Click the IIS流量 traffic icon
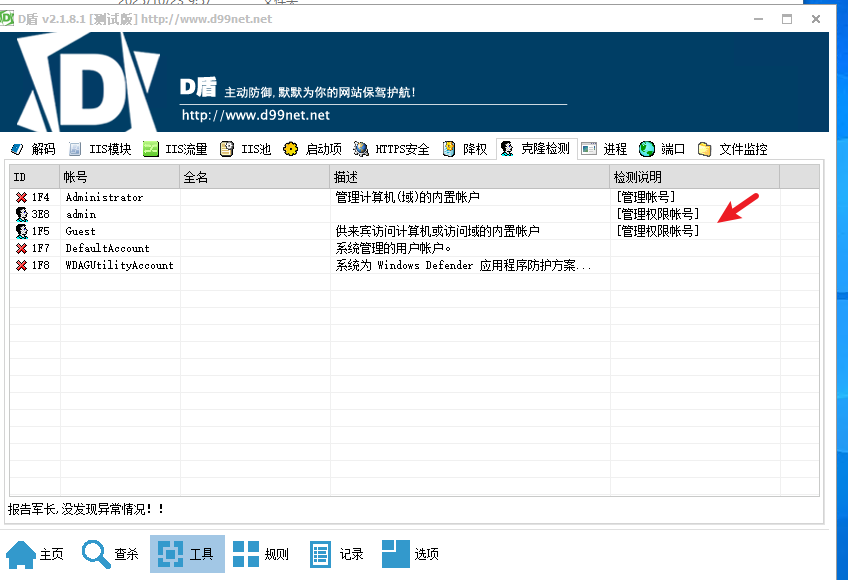 click(151, 149)
